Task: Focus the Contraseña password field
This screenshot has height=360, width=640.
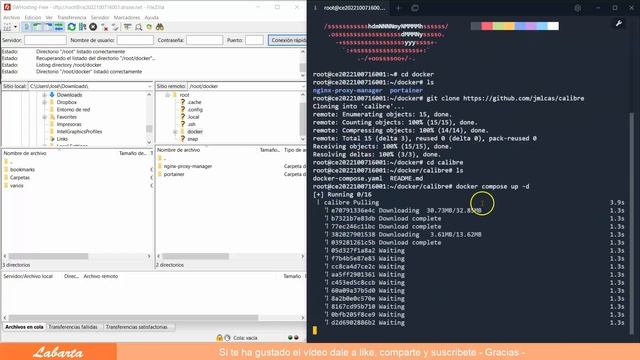Action: click(204, 40)
